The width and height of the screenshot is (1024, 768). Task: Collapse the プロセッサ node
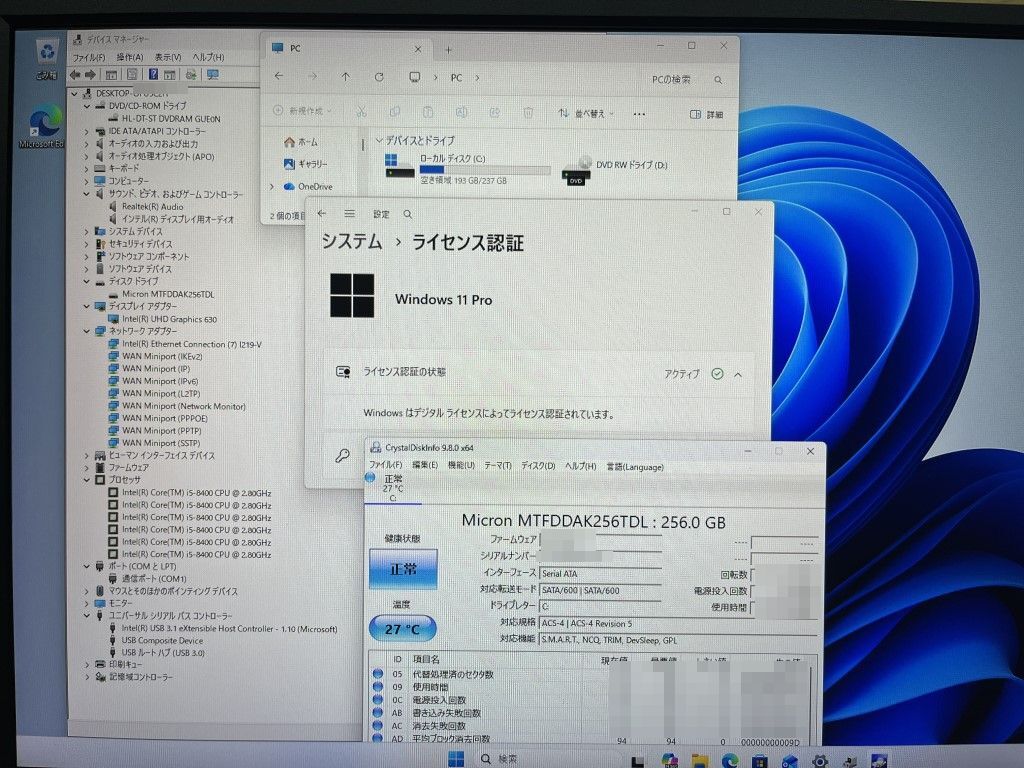tap(86, 480)
